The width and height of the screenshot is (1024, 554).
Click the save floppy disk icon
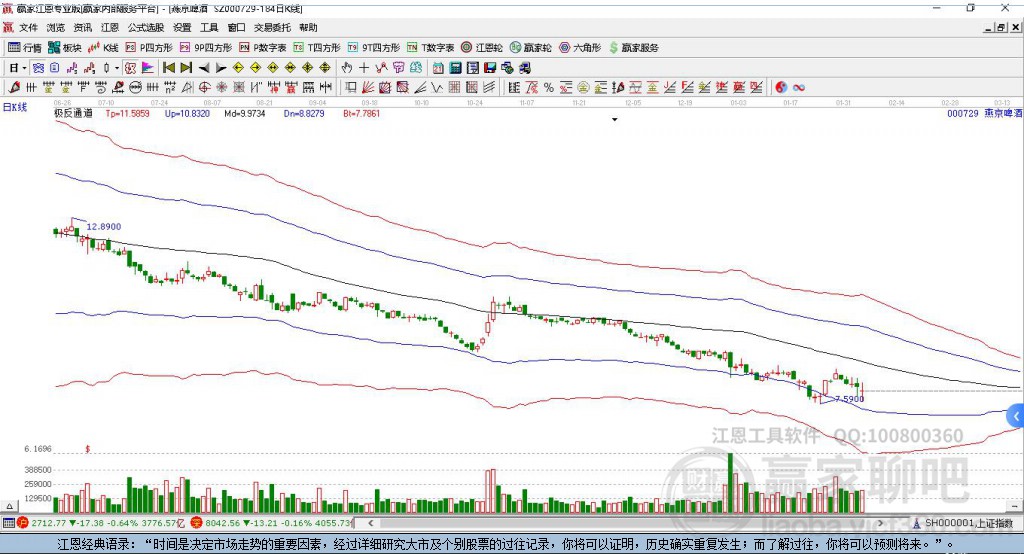pyautogui.click(x=490, y=68)
